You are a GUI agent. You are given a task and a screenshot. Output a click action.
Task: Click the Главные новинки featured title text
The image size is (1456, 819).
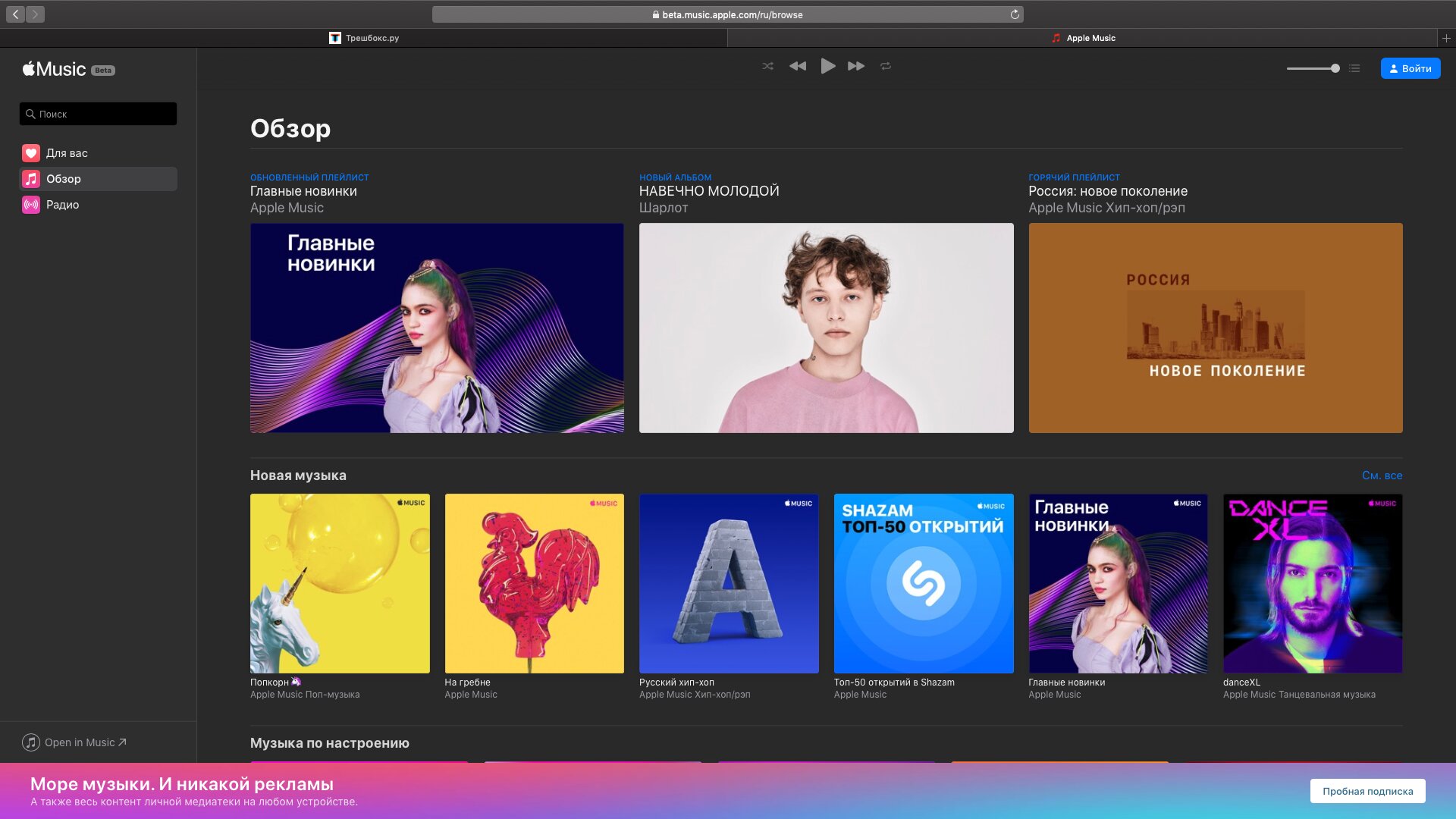click(x=303, y=191)
